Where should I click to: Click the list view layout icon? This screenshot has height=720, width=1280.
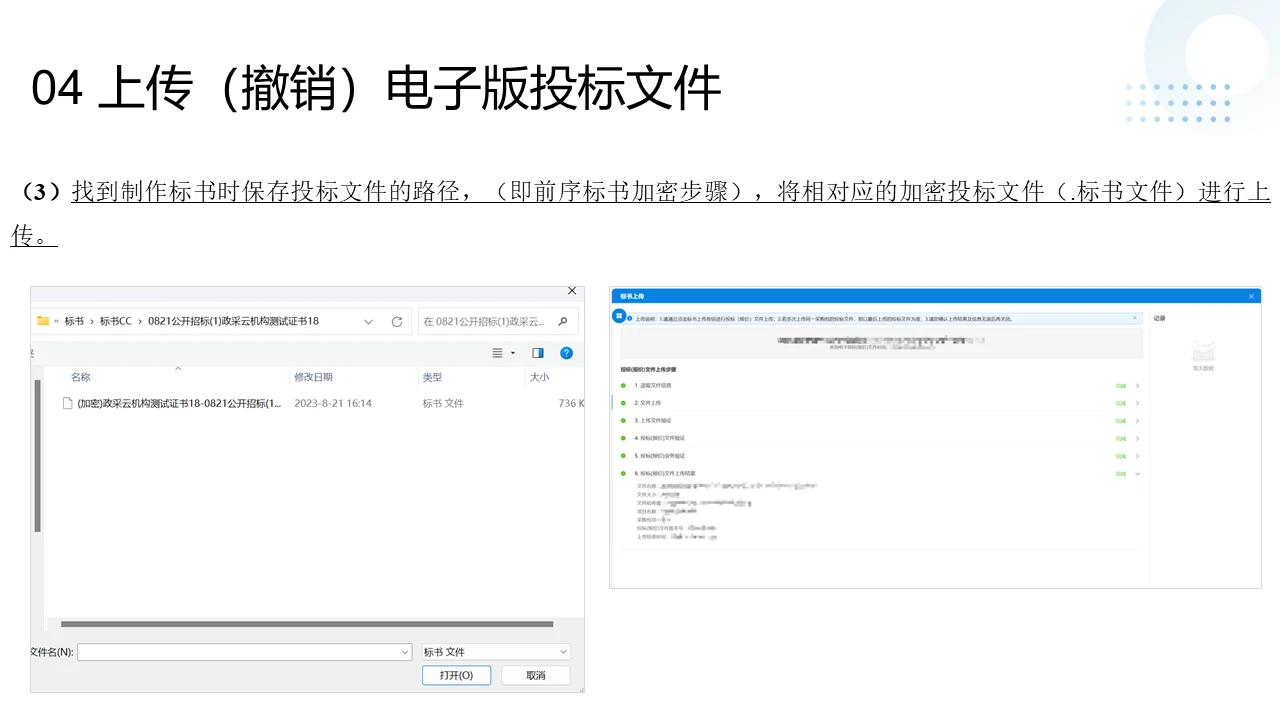click(x=498, y=353)
